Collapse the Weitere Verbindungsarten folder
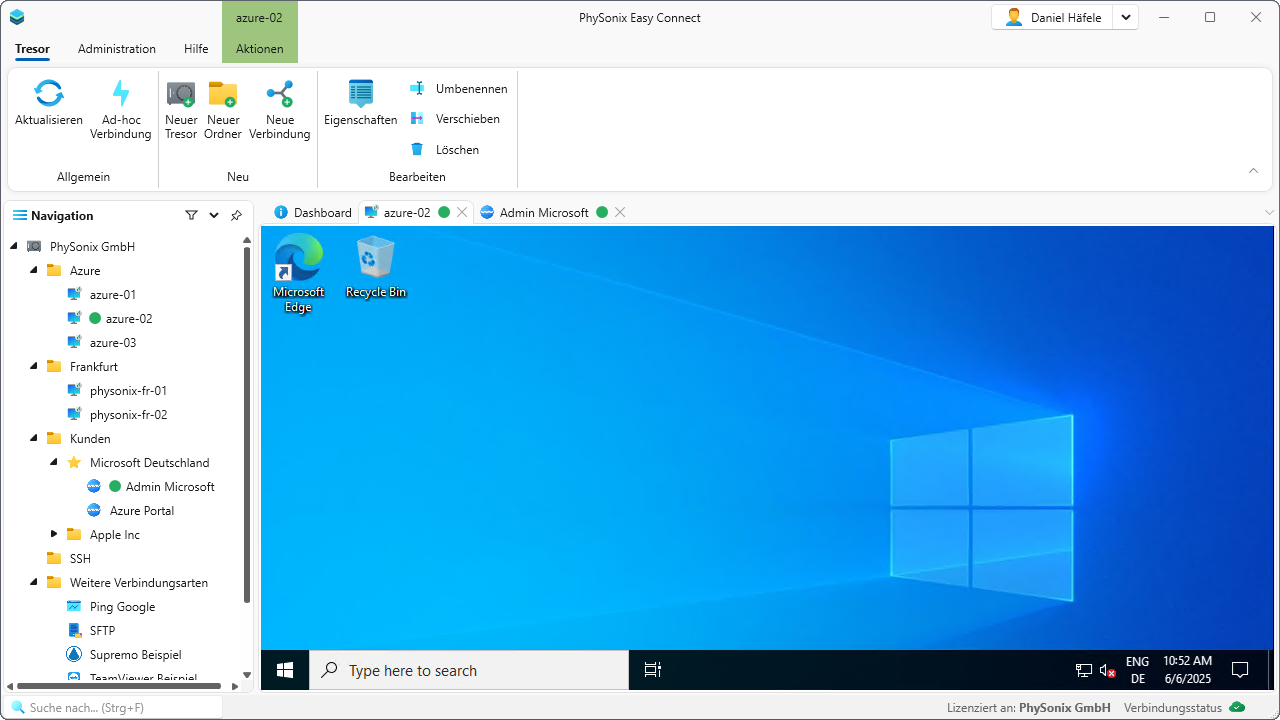The height and width of the screenshot is (720, 1280). (34, 582)
